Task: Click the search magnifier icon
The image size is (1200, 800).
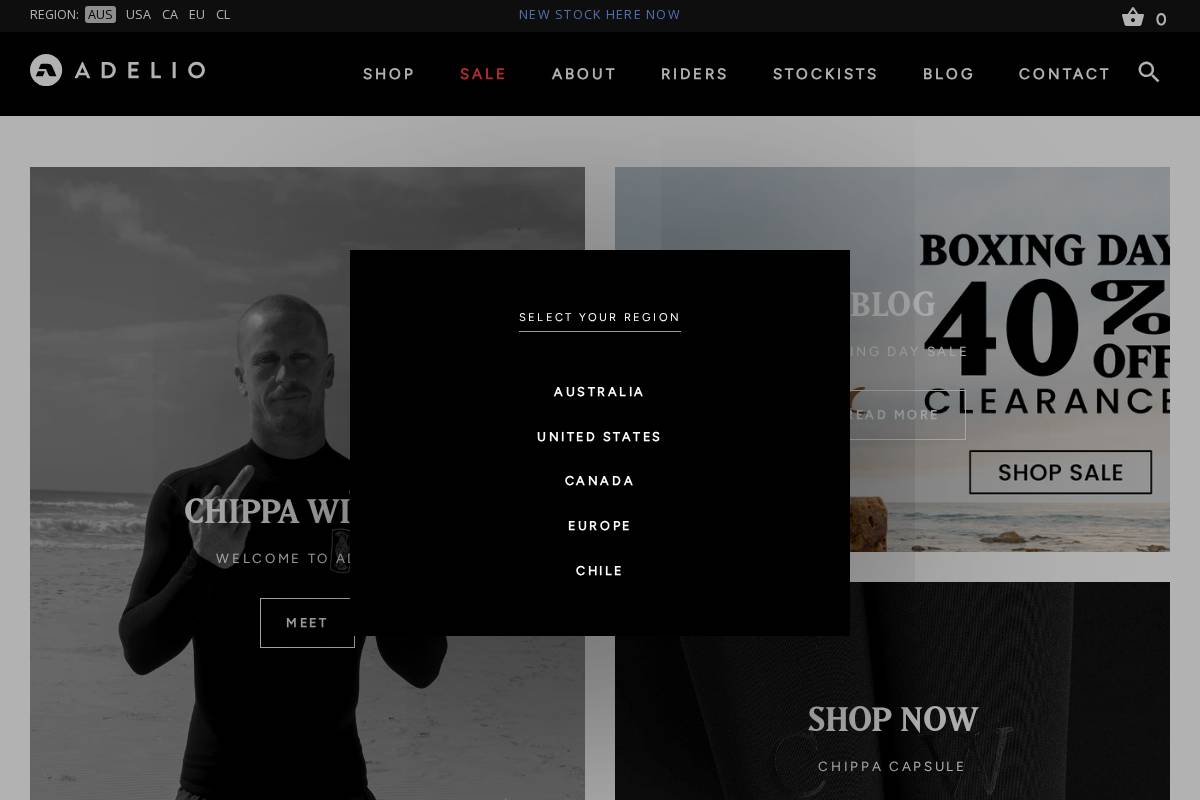Action: click(1149, 72)
